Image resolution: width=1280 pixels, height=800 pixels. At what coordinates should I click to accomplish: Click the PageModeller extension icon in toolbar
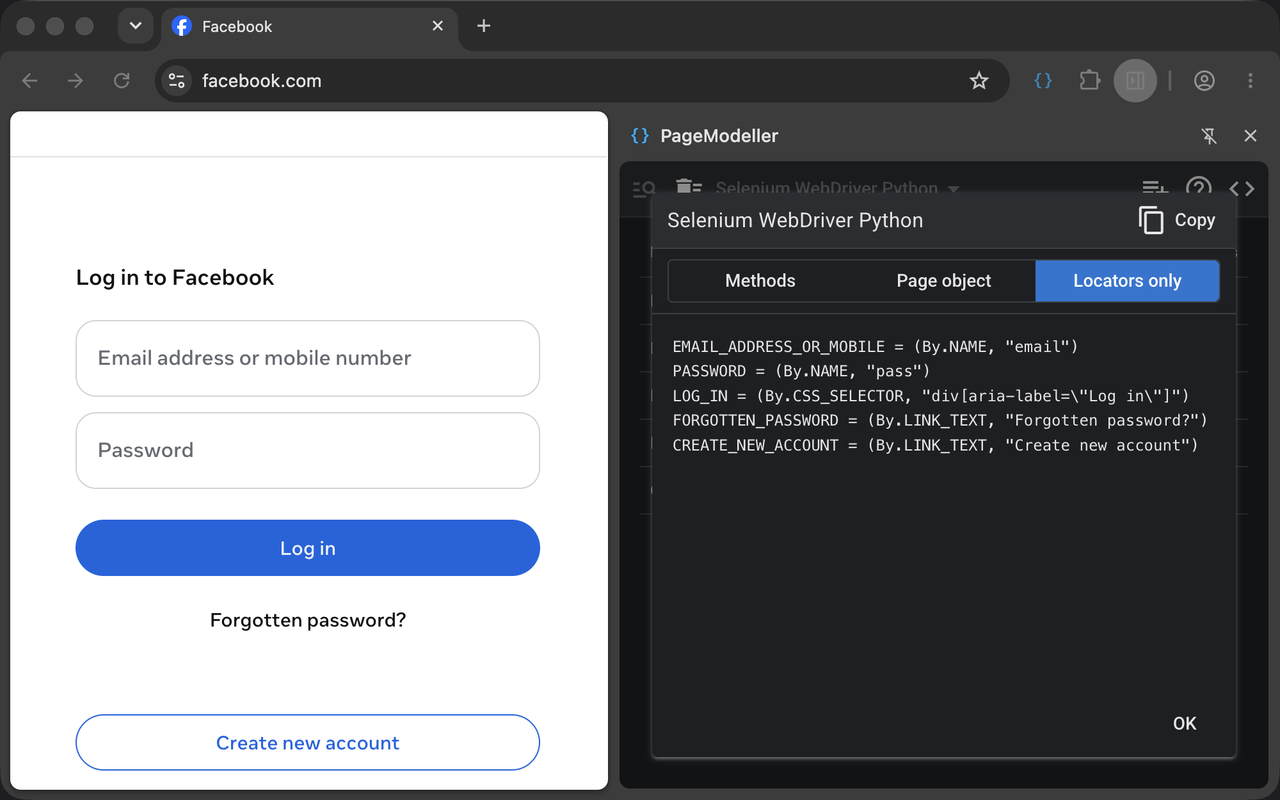1043,81
